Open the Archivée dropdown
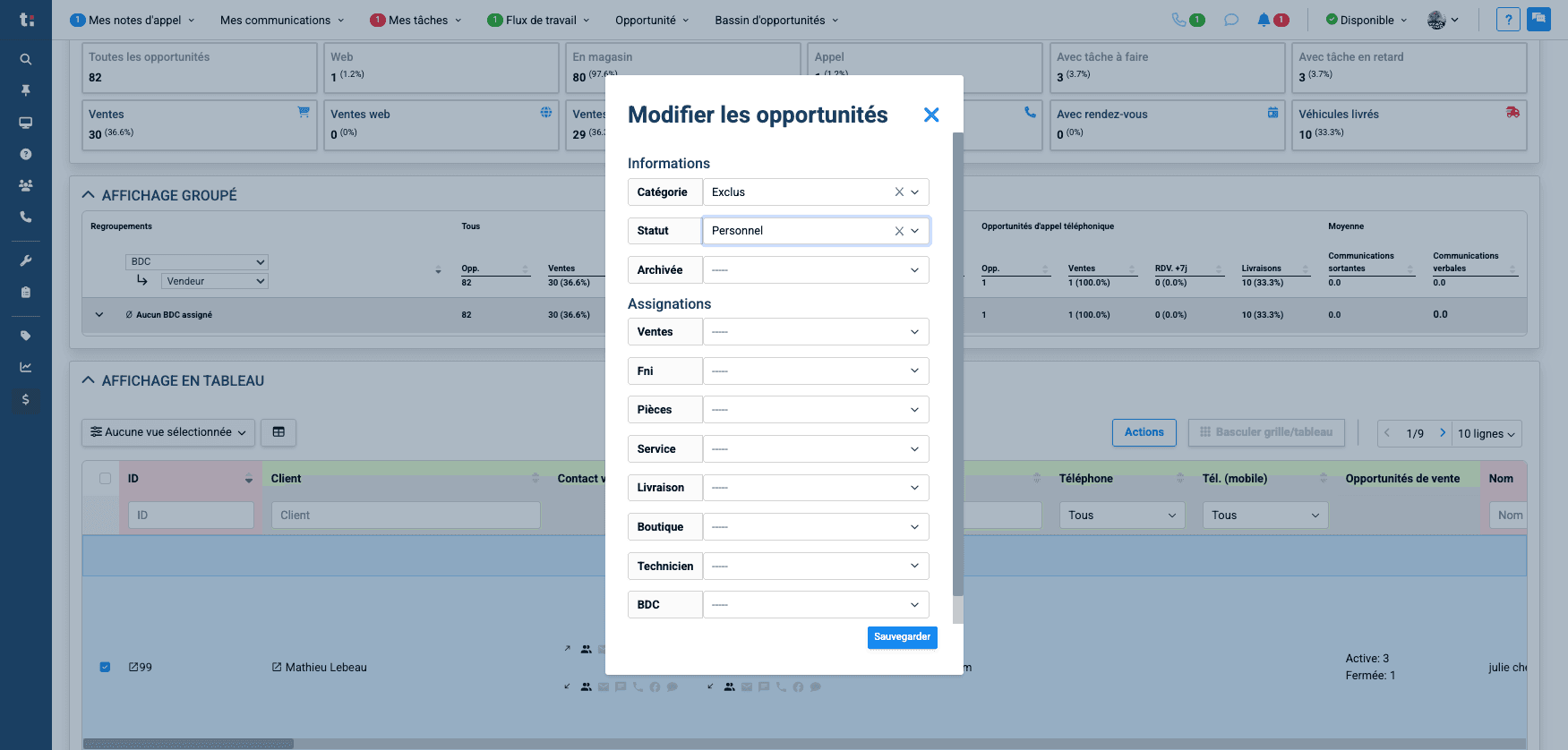Image resolution: width=1568 pixels, height=750 pixels. [x=816, y=270]
